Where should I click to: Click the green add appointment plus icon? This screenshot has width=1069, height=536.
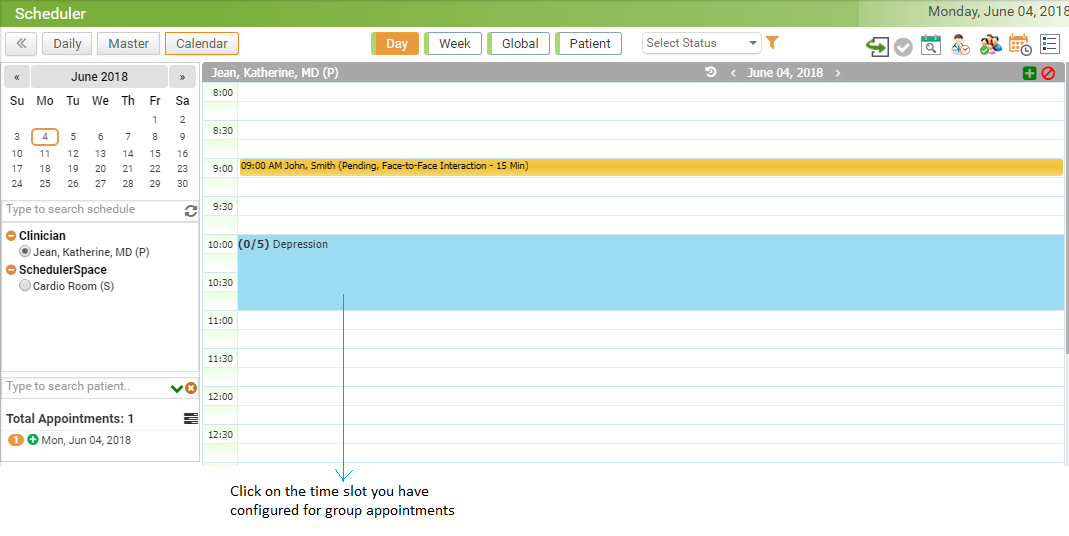(1030, 73)
